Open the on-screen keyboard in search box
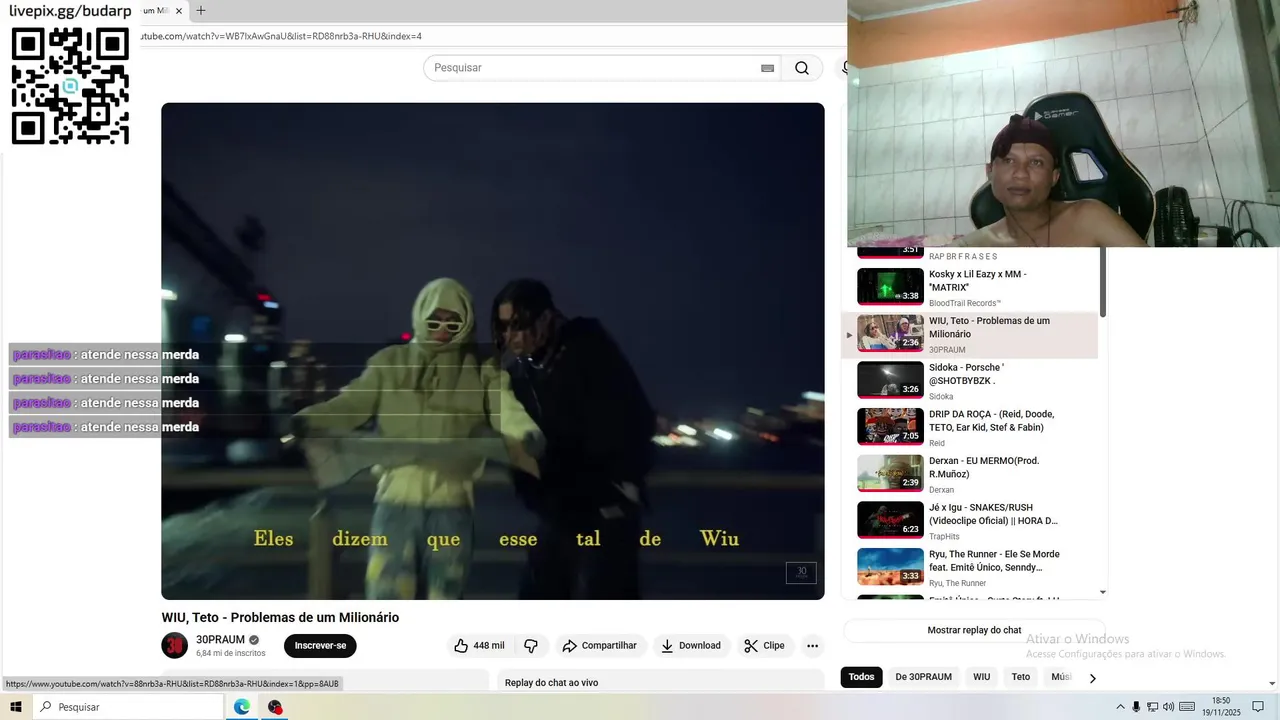 pyautogui.click(x=767, y=68)
